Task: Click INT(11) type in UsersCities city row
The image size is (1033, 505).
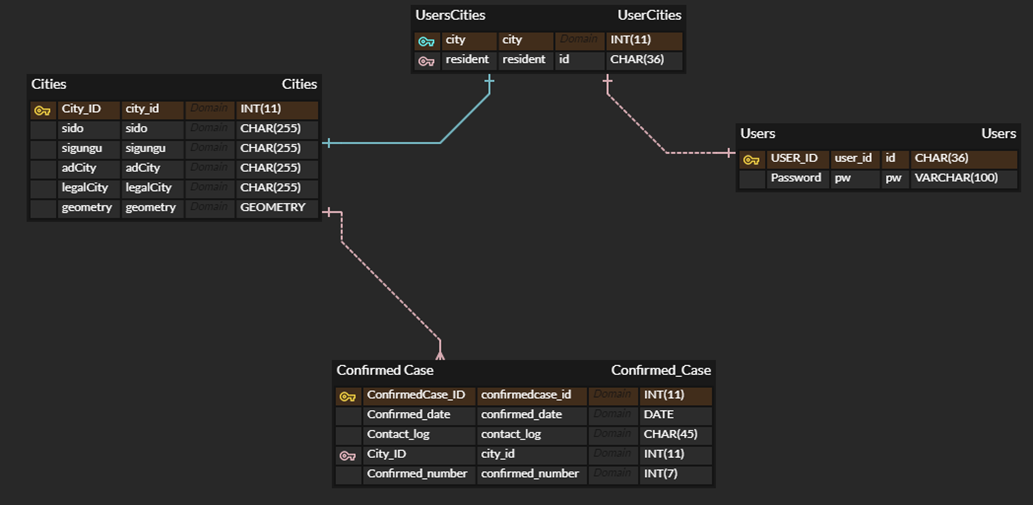Action: tap(644, 41)
